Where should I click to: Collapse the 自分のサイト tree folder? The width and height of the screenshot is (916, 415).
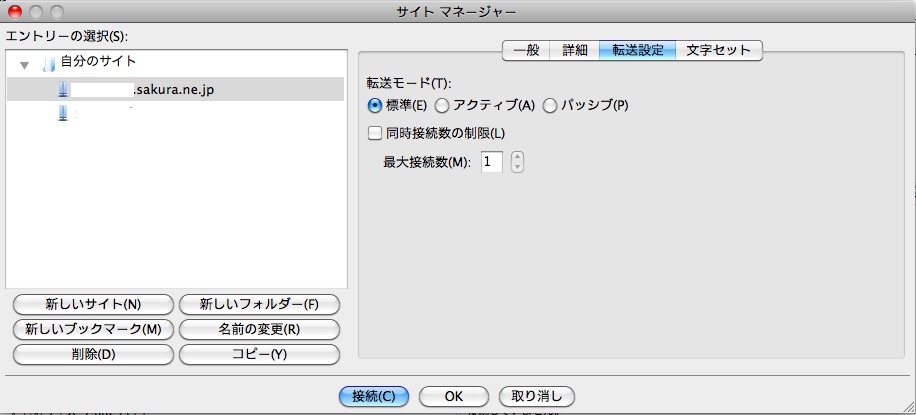coord(24,65)
